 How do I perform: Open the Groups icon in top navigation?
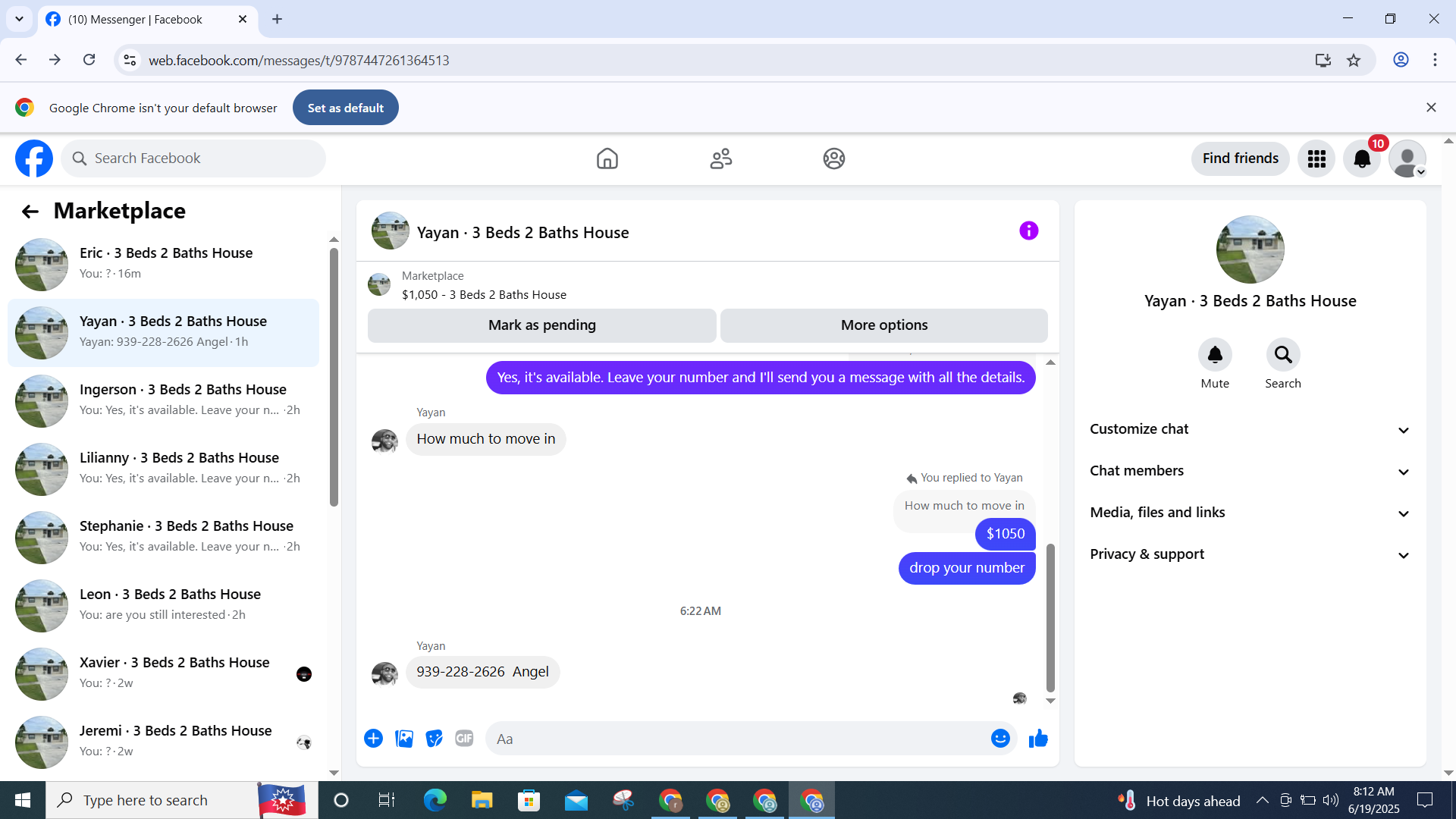[x=834, y=158]
